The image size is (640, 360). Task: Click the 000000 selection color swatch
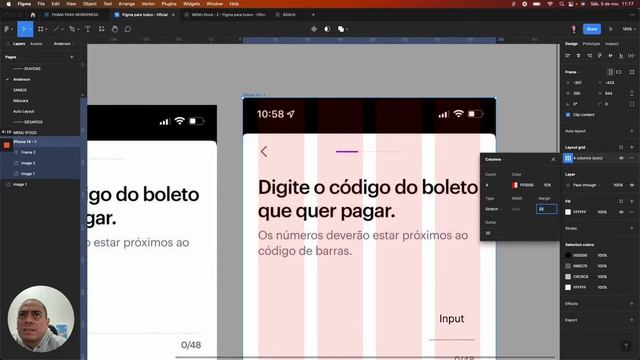[568, 255]
